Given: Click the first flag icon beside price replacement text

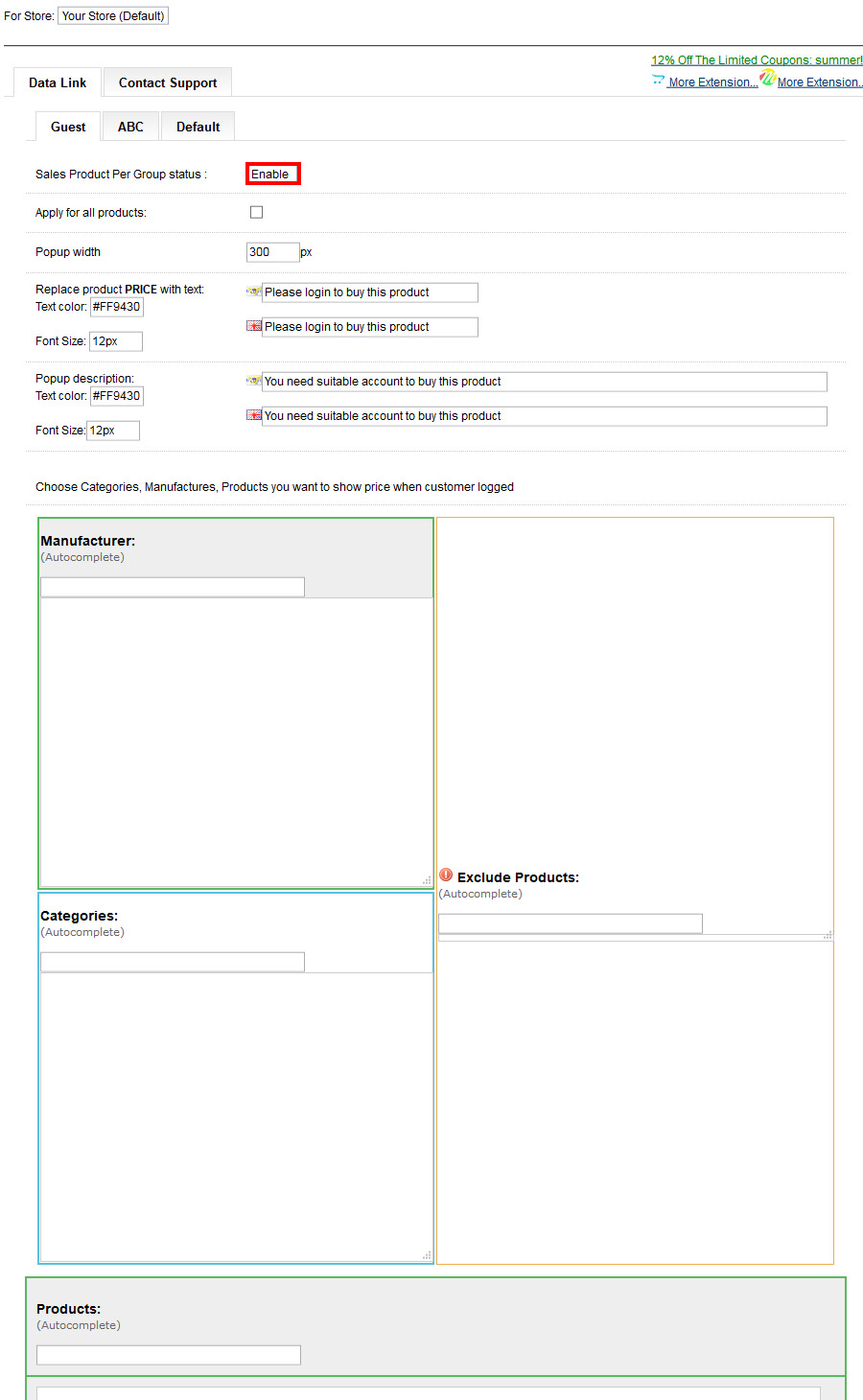Looking at the screenshot, I should pyautogui.click(x=254, y=292).
